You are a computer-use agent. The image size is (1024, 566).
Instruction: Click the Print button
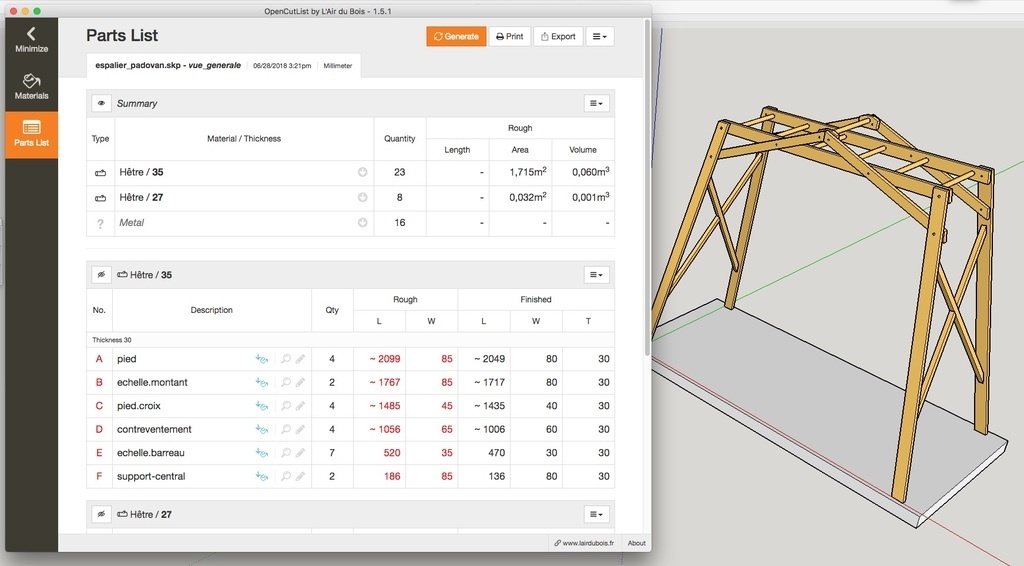[509, 37]
